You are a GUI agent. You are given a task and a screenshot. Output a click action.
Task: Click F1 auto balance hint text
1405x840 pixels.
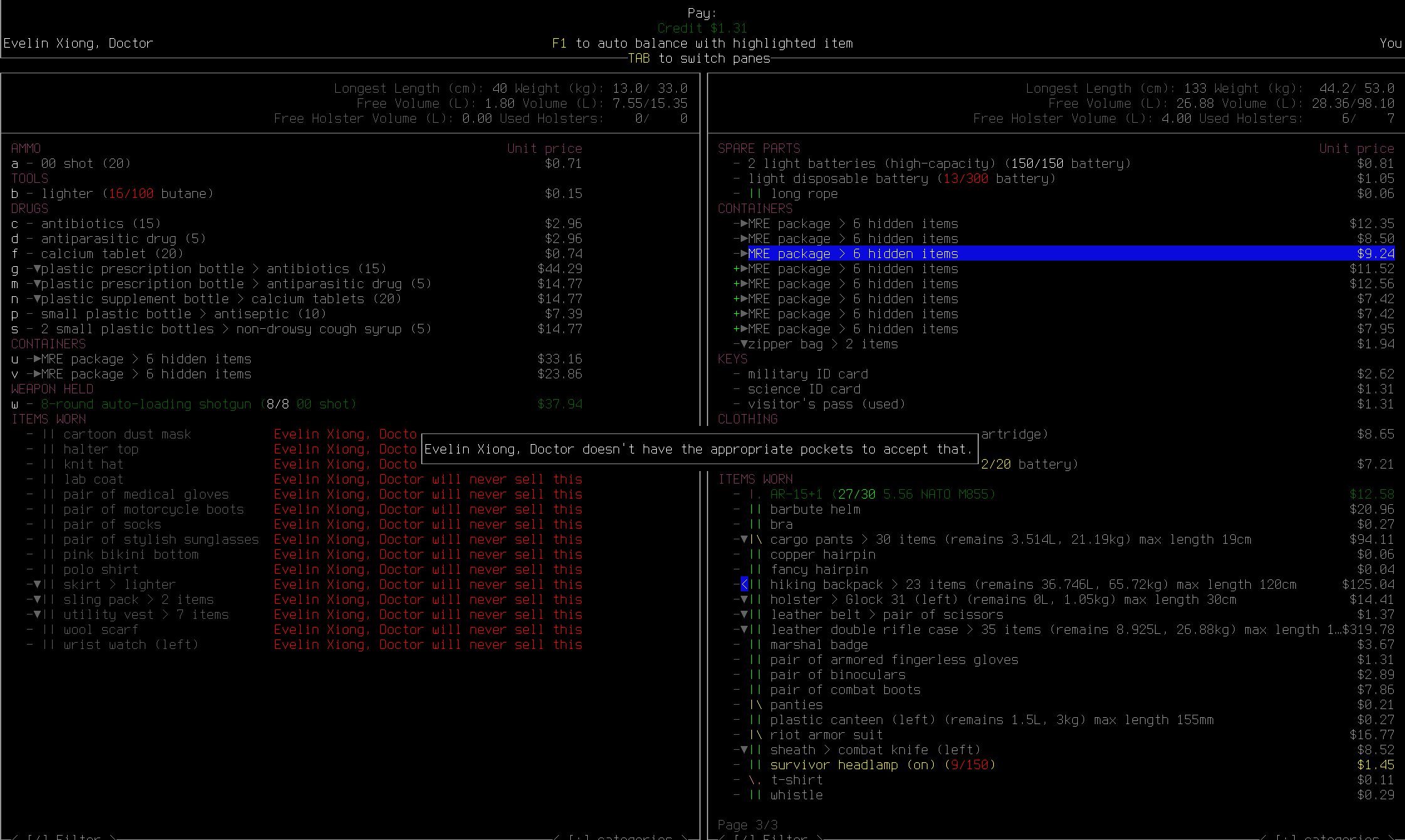pos(702,43)
